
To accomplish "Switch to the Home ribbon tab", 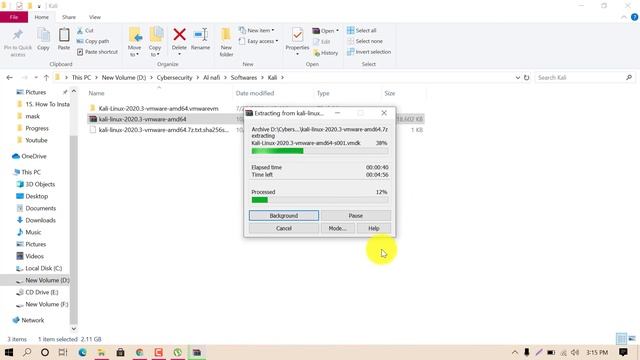I will pyautogui.click(x=41, y=17).
